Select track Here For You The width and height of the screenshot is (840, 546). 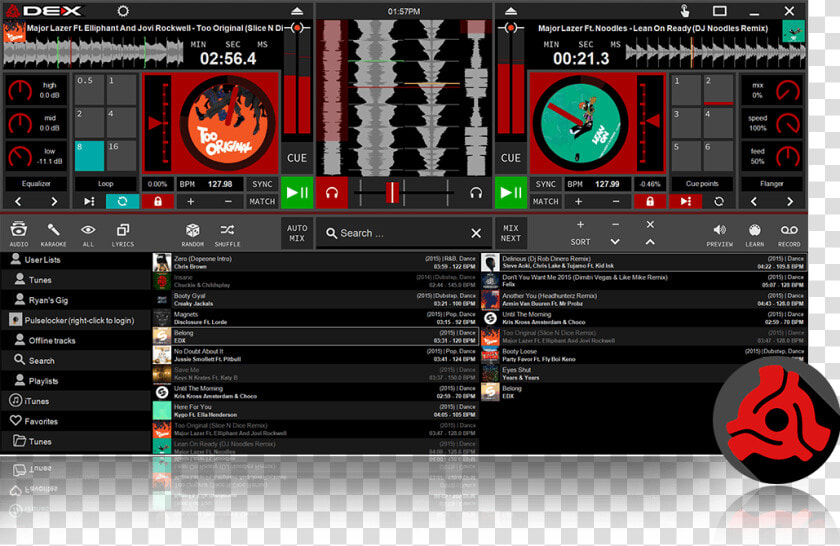pyautogui.click(x=315, y=410)
